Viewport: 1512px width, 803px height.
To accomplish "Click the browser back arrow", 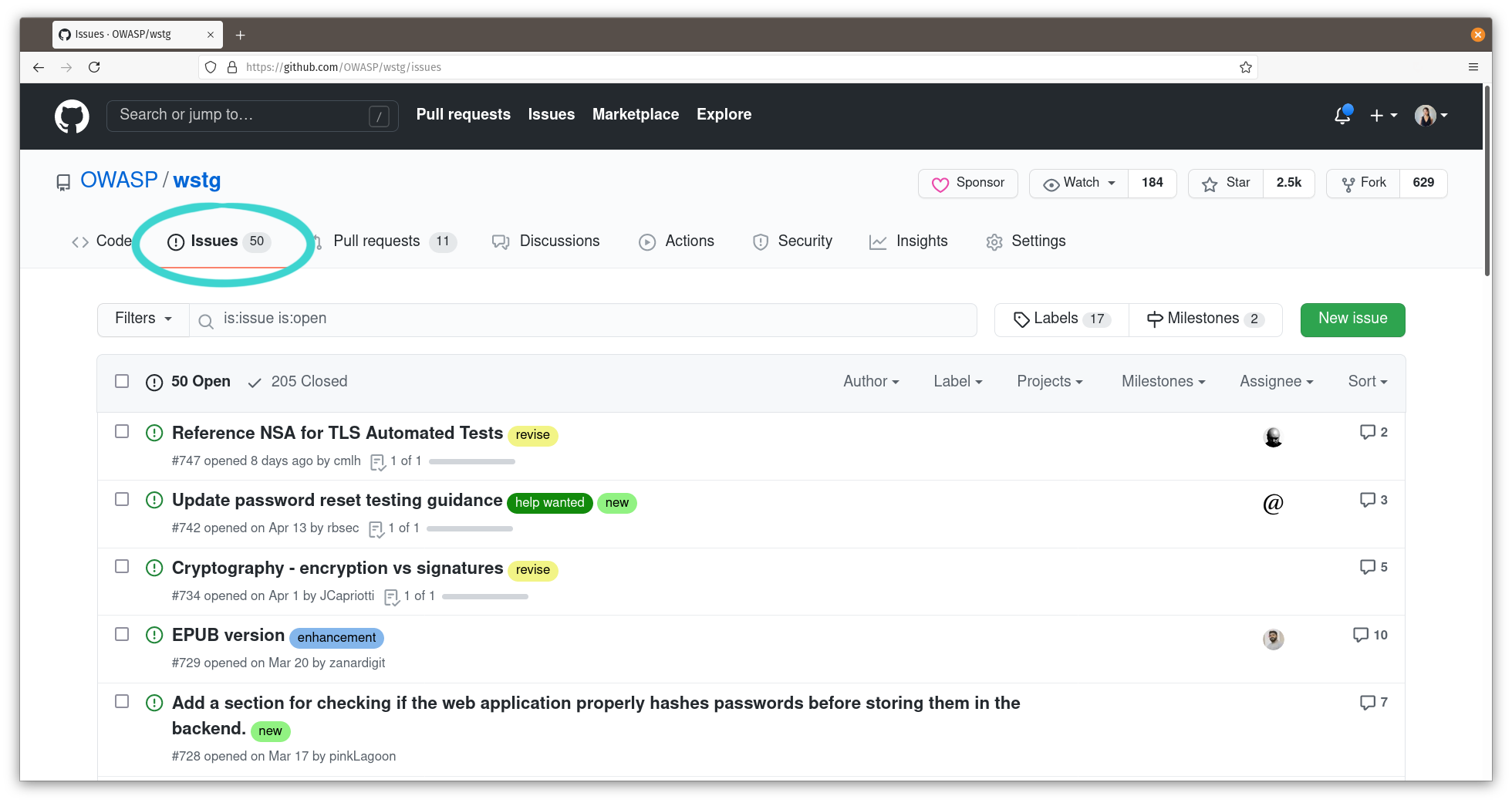I will click(39, 67).
